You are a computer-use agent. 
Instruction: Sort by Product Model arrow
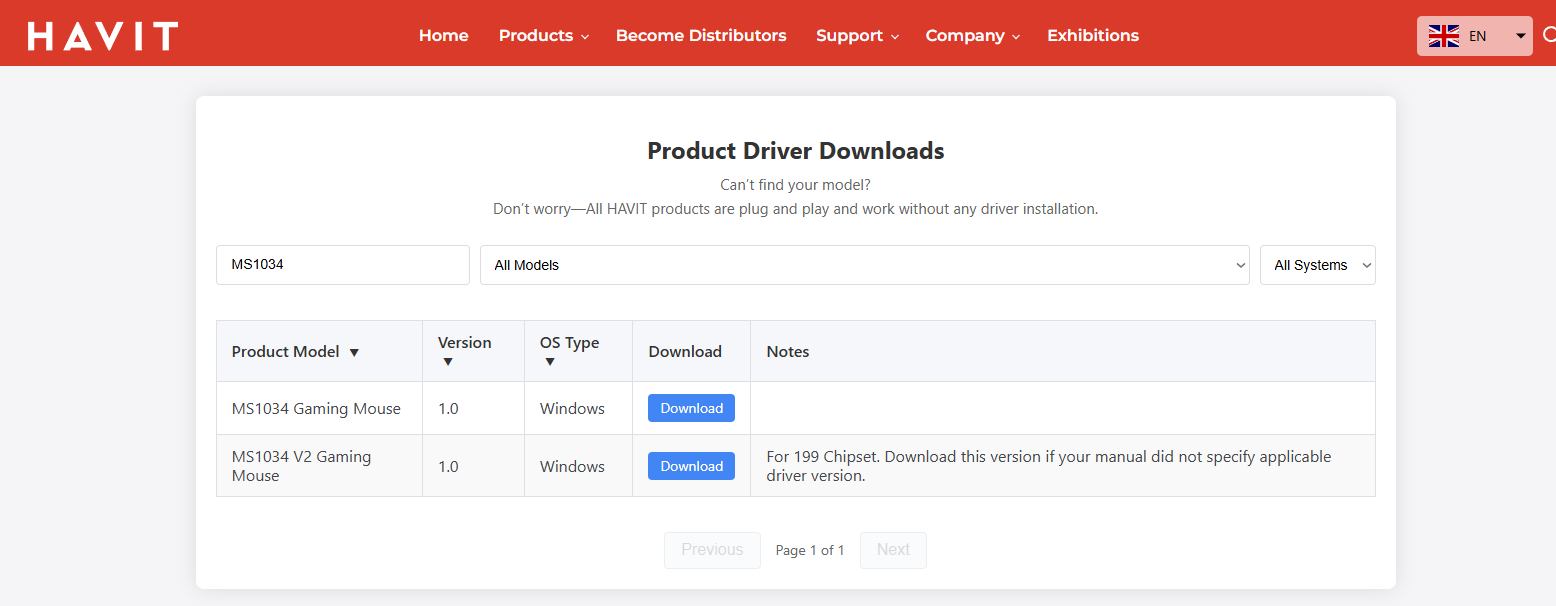tap(354, 352)
